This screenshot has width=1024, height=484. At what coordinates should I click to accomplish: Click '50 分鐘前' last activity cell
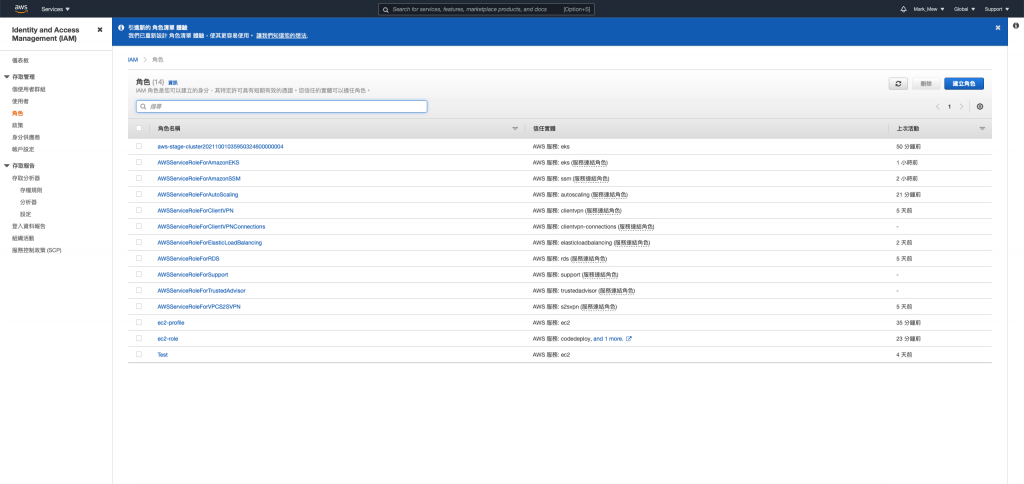tap(908, 146)
